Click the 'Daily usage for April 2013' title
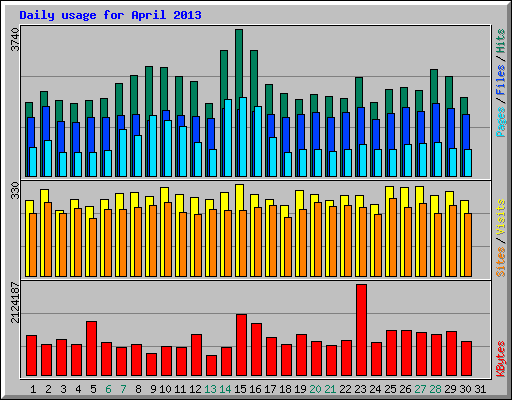 coord(110,15)
